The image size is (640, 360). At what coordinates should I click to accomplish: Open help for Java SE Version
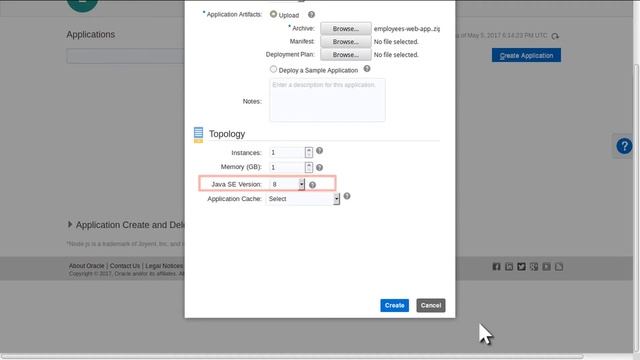coord(312,185)
